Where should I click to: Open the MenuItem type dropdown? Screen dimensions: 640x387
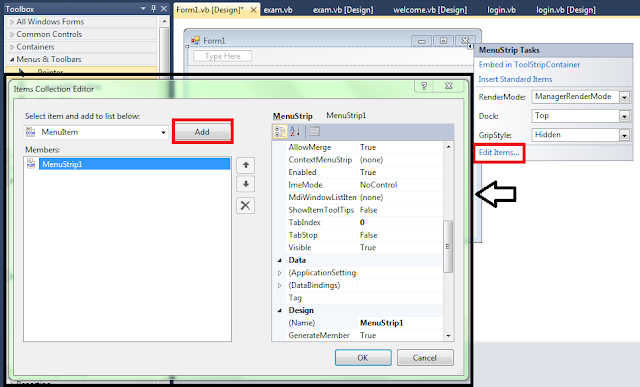tap(163, 132)
